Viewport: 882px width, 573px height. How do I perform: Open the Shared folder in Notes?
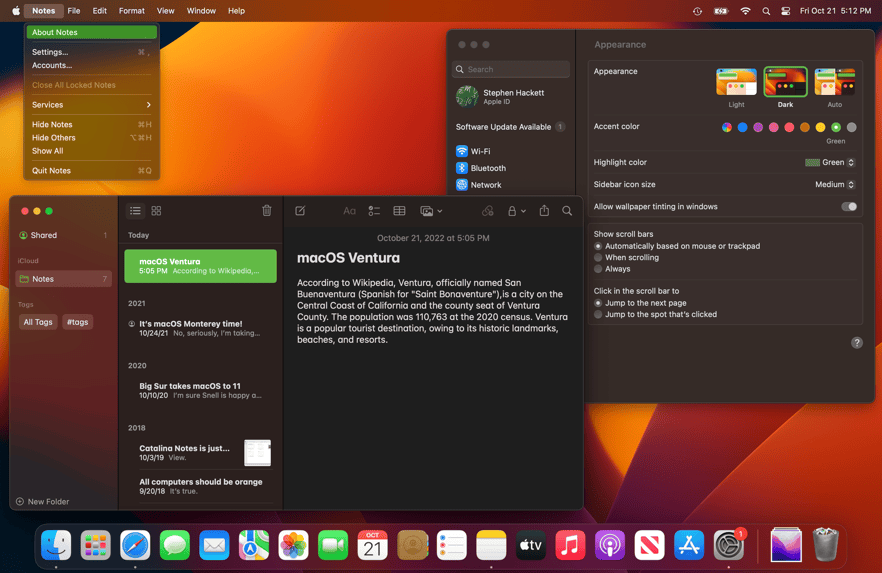pyautogui.click(x=64, y=235)
